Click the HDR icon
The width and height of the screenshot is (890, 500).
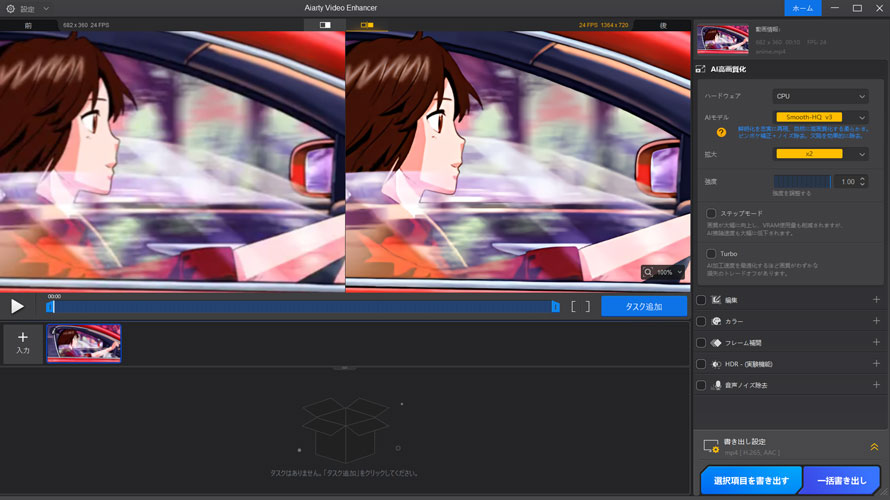(716, 364)
